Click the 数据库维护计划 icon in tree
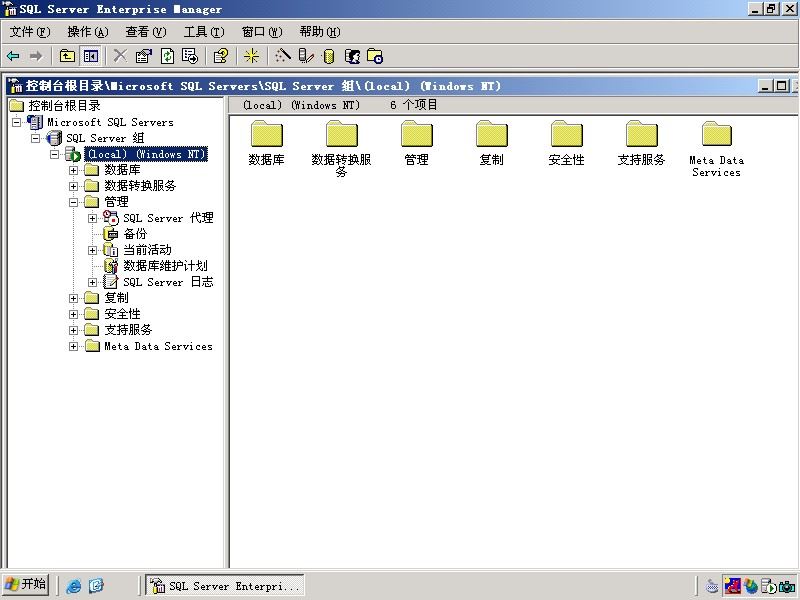The height and width of the screenshot is (600, 800). (111, 266)
